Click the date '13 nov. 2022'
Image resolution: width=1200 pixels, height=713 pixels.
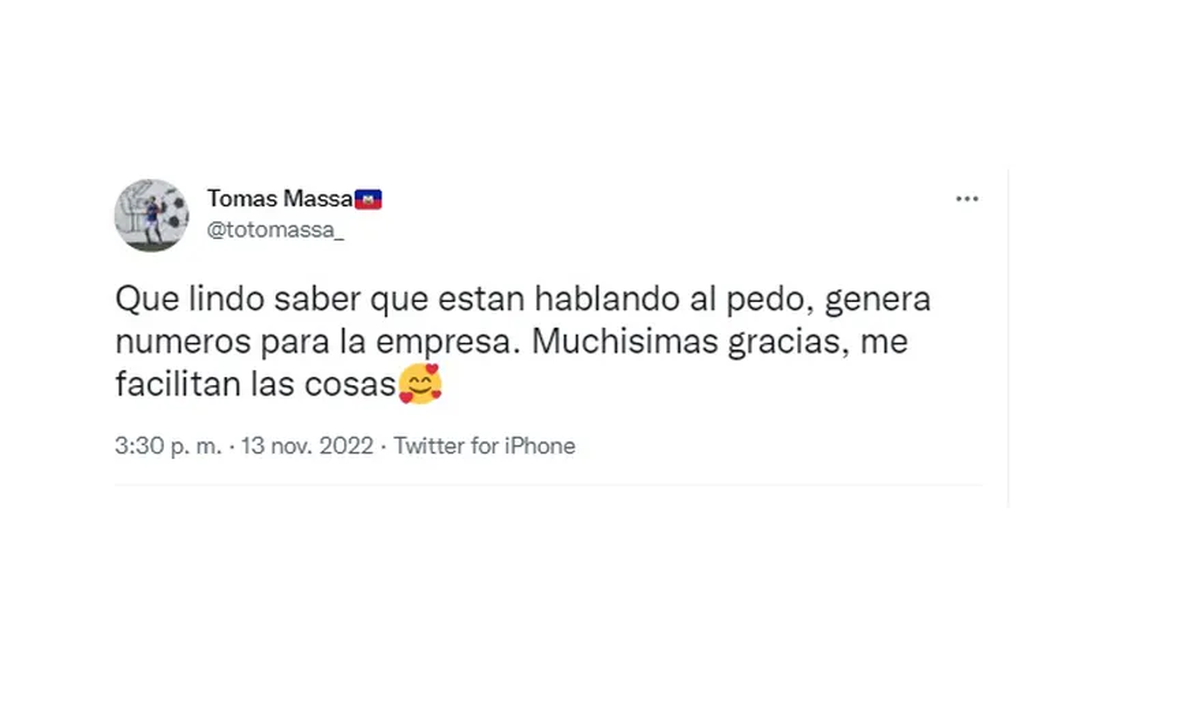tap(302, 446)
